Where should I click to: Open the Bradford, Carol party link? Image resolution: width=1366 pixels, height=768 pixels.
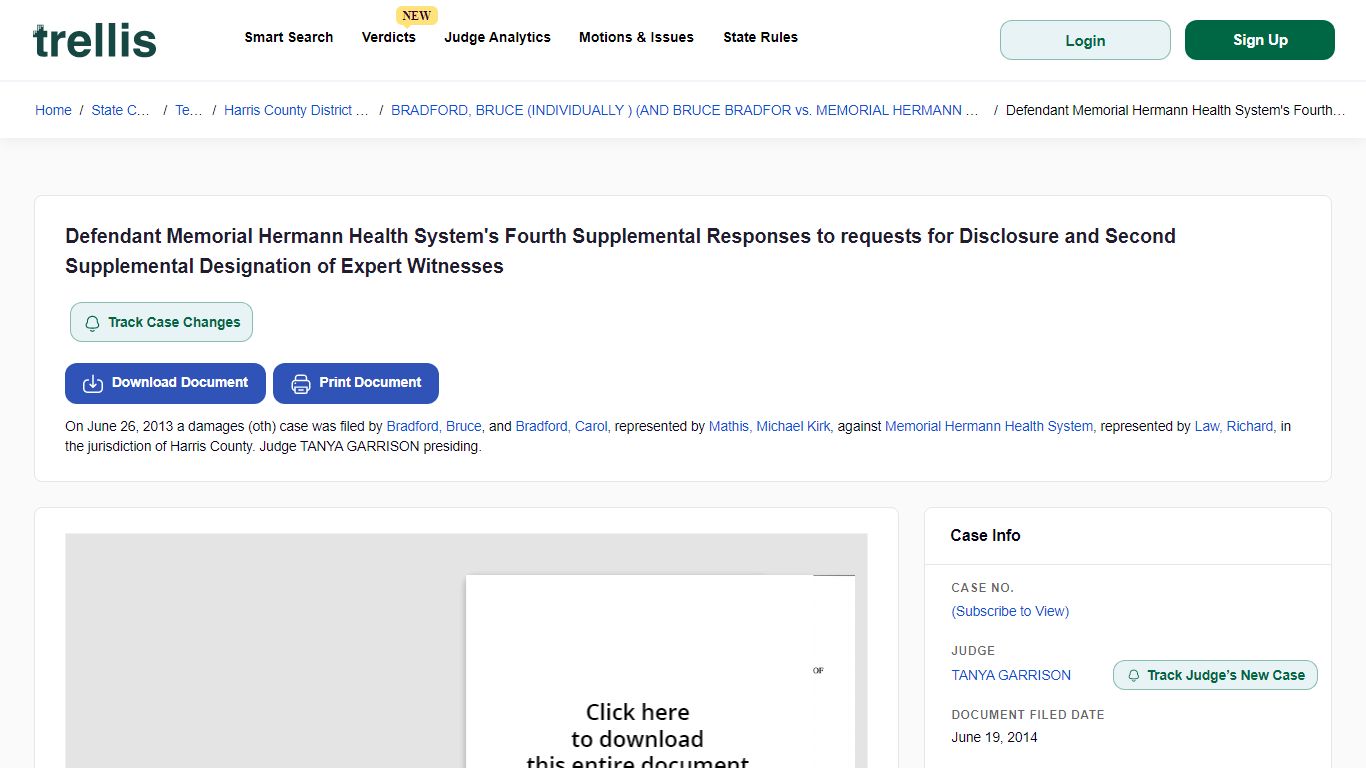[561, 426]
